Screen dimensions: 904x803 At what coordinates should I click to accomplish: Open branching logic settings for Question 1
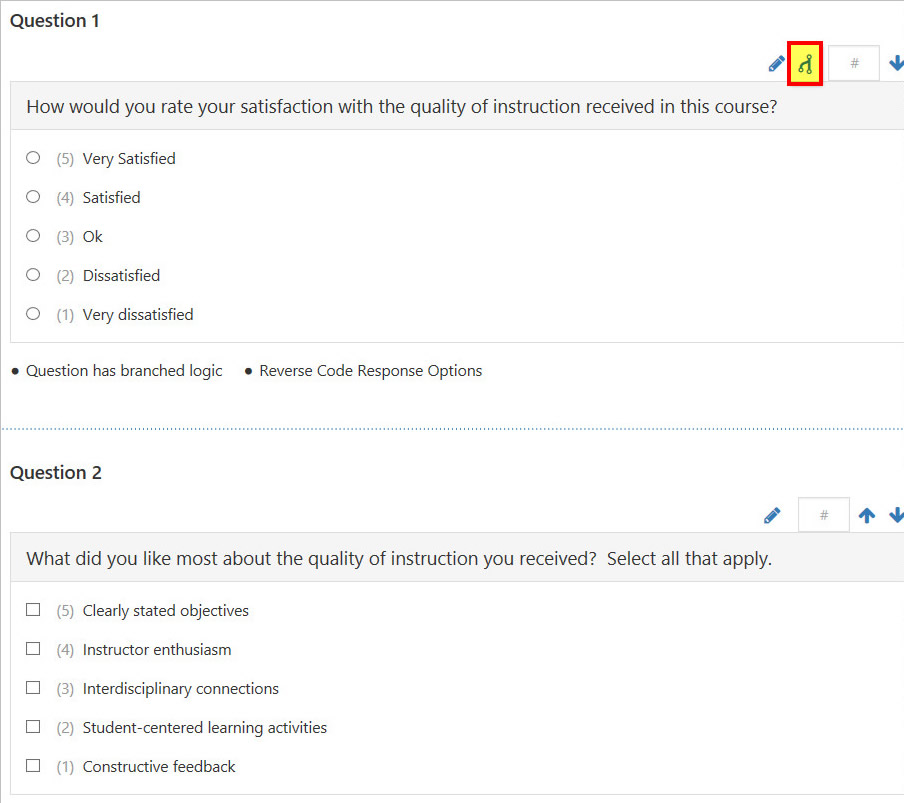pos(805,62)
